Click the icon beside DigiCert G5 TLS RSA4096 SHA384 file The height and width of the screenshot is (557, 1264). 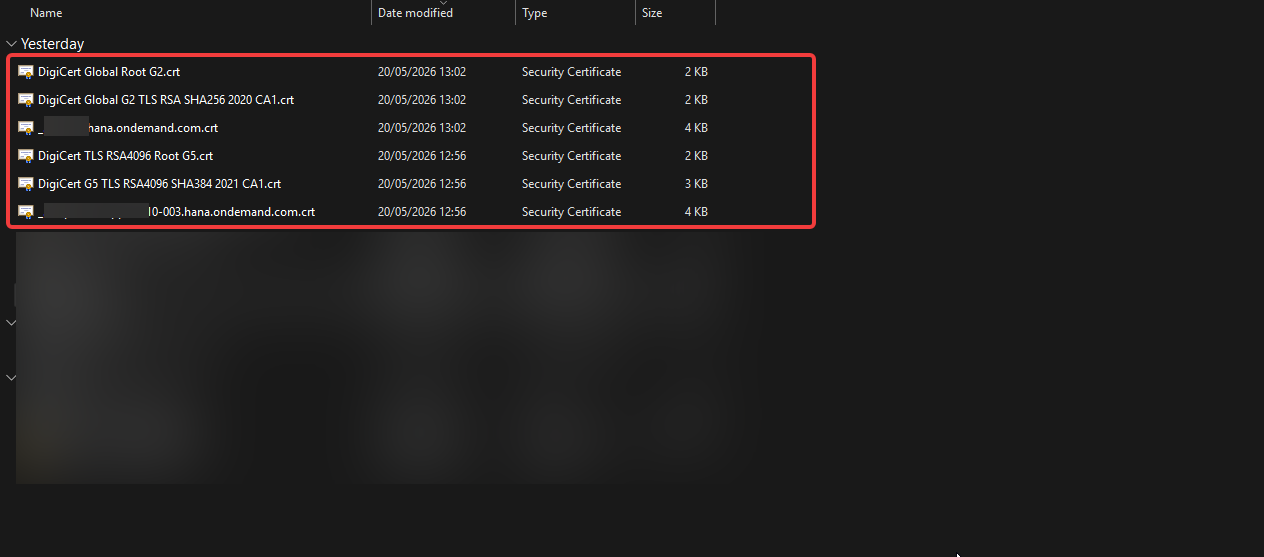tap(26, 184)
